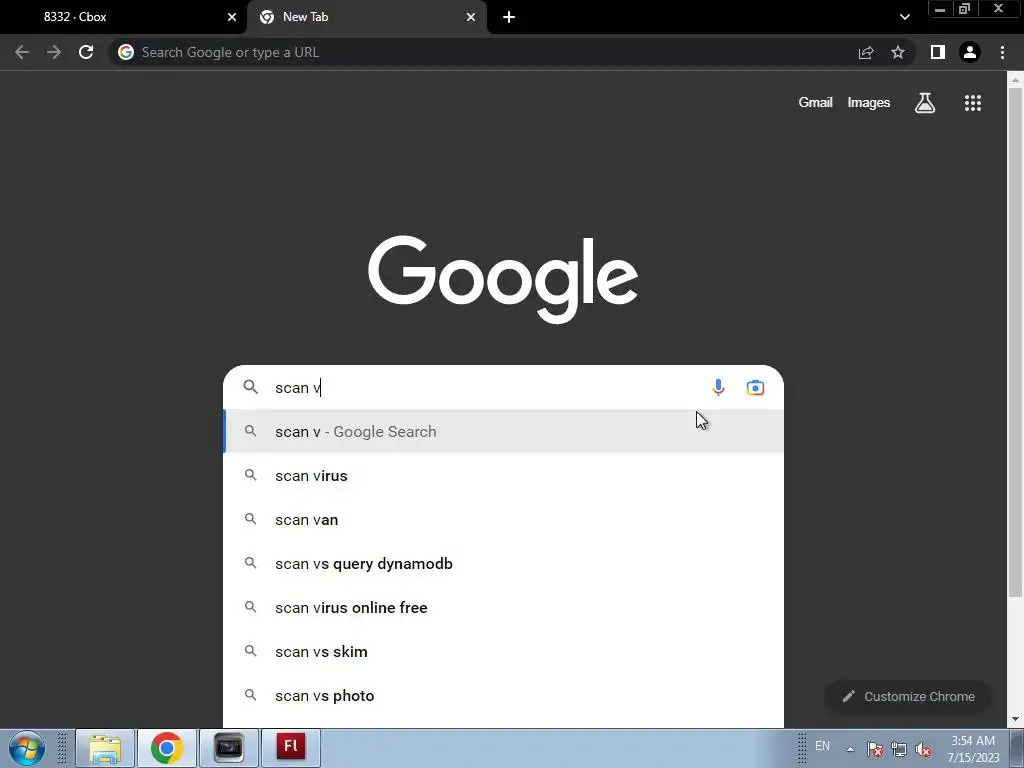Open Chrome three-dot menu

coord(1002,52)
